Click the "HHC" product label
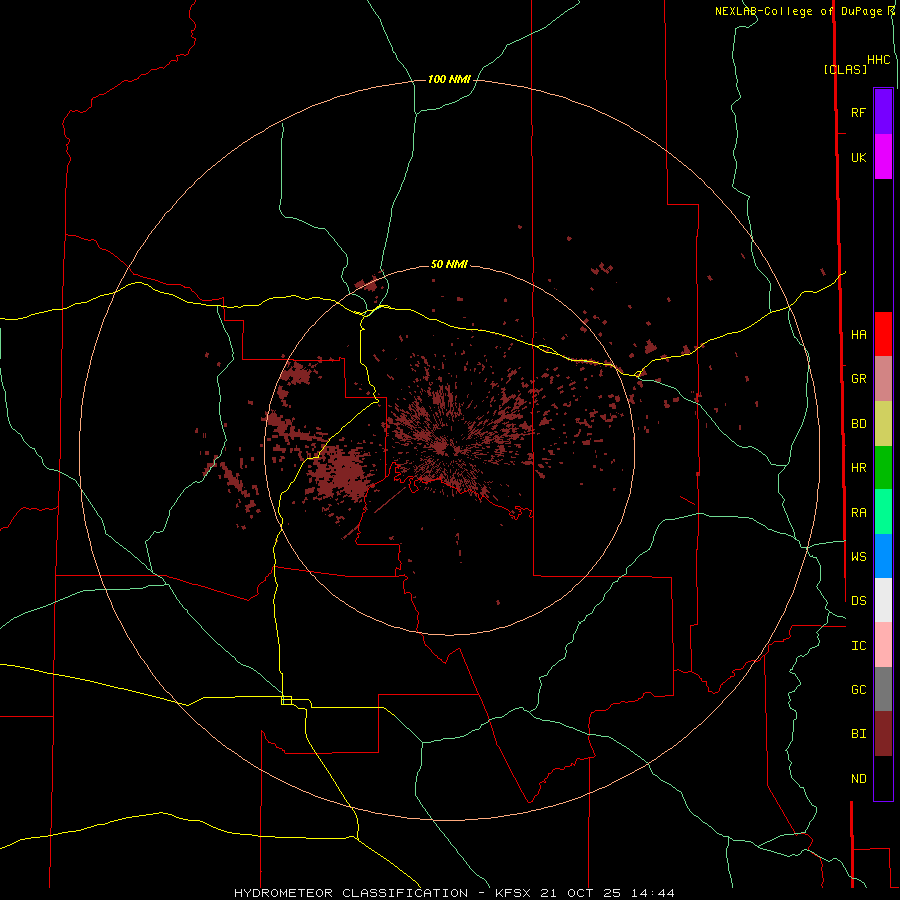This screenshot has height=900, width=900. 879,60
